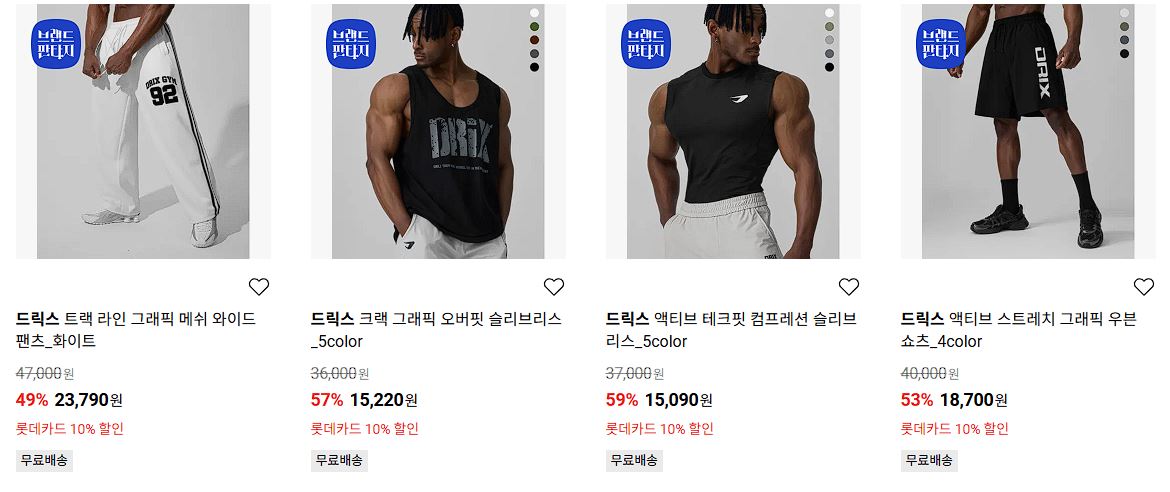Add crack graphic sleeveless to wishlist

tap(554, 287)
